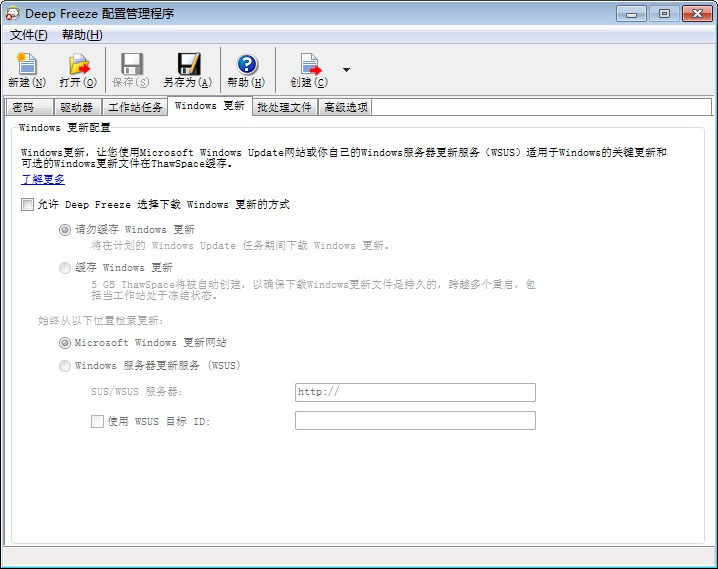Switch to the 密码 tab
718x569 pixels.
(x=29, y=107)
